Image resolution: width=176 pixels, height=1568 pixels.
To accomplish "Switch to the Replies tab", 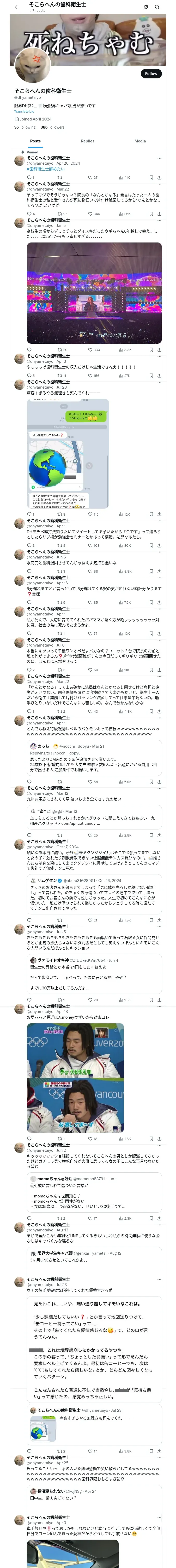I will pos(87,141).
